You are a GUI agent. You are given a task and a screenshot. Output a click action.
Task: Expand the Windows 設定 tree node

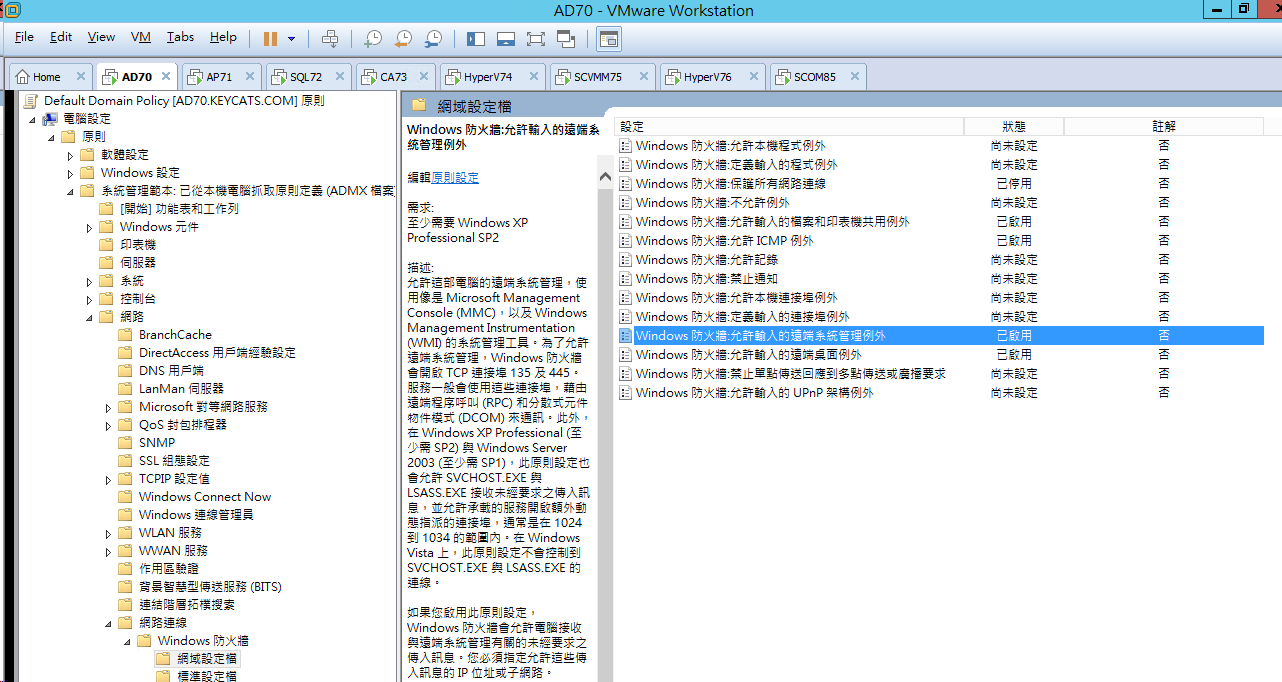coord(70,173)
